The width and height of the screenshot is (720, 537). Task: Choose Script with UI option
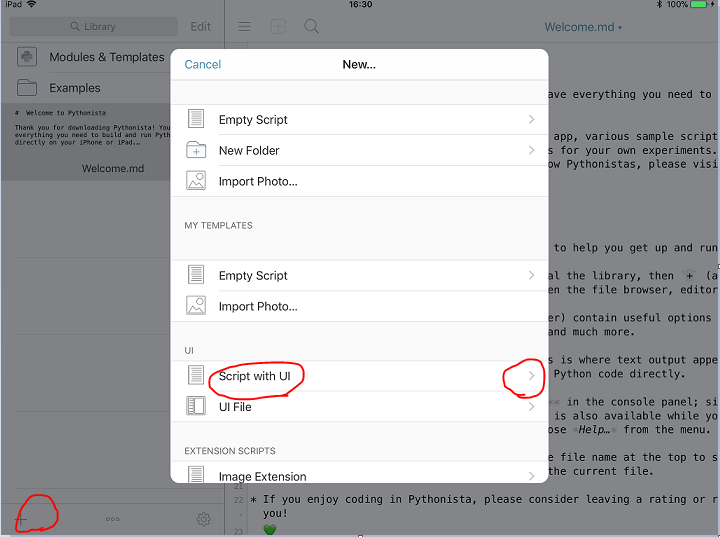[254, 376]
